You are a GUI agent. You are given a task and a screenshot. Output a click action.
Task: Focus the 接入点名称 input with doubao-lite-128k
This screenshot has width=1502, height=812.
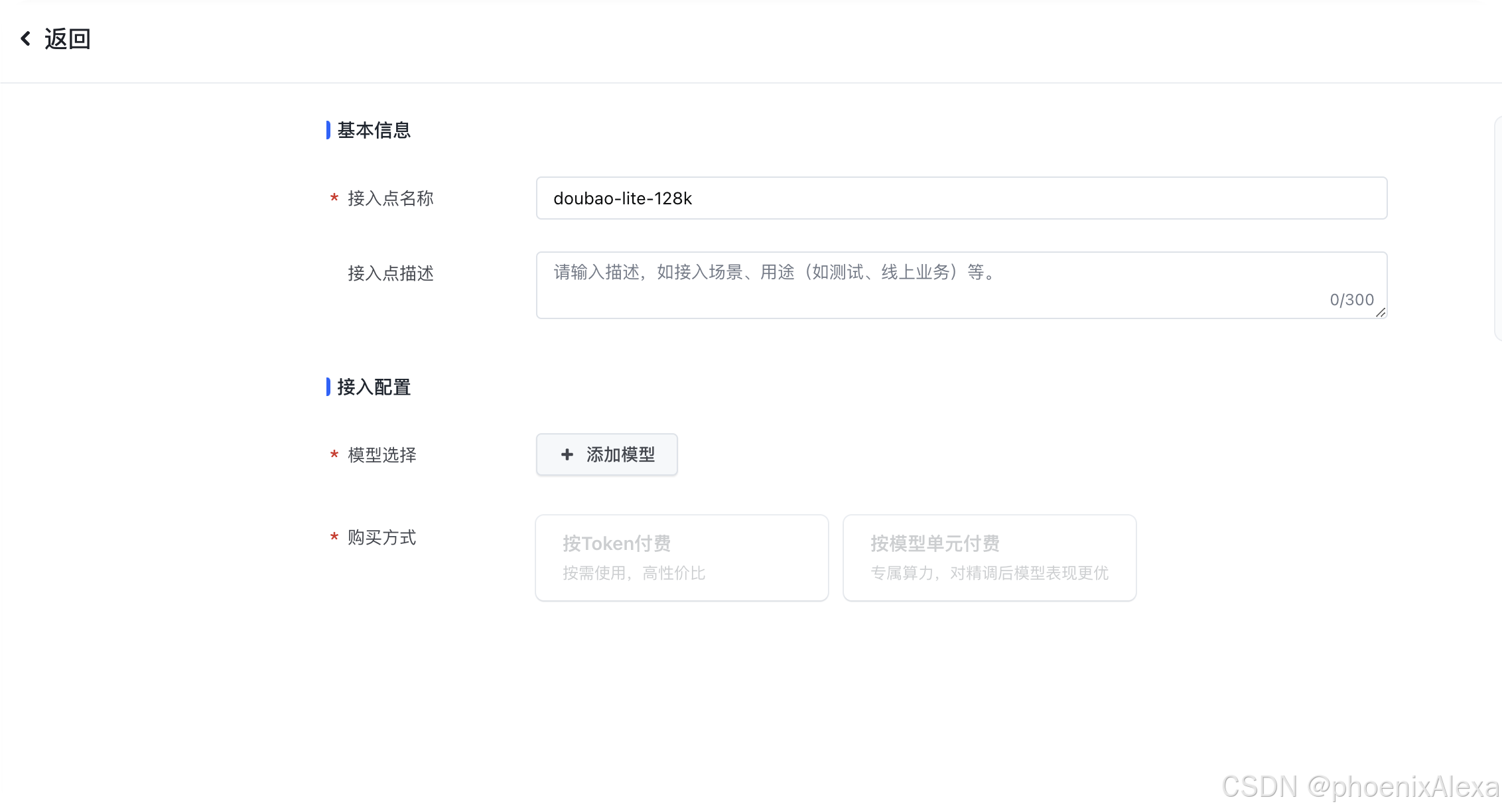pyautogui.click(x=961, y=198)
